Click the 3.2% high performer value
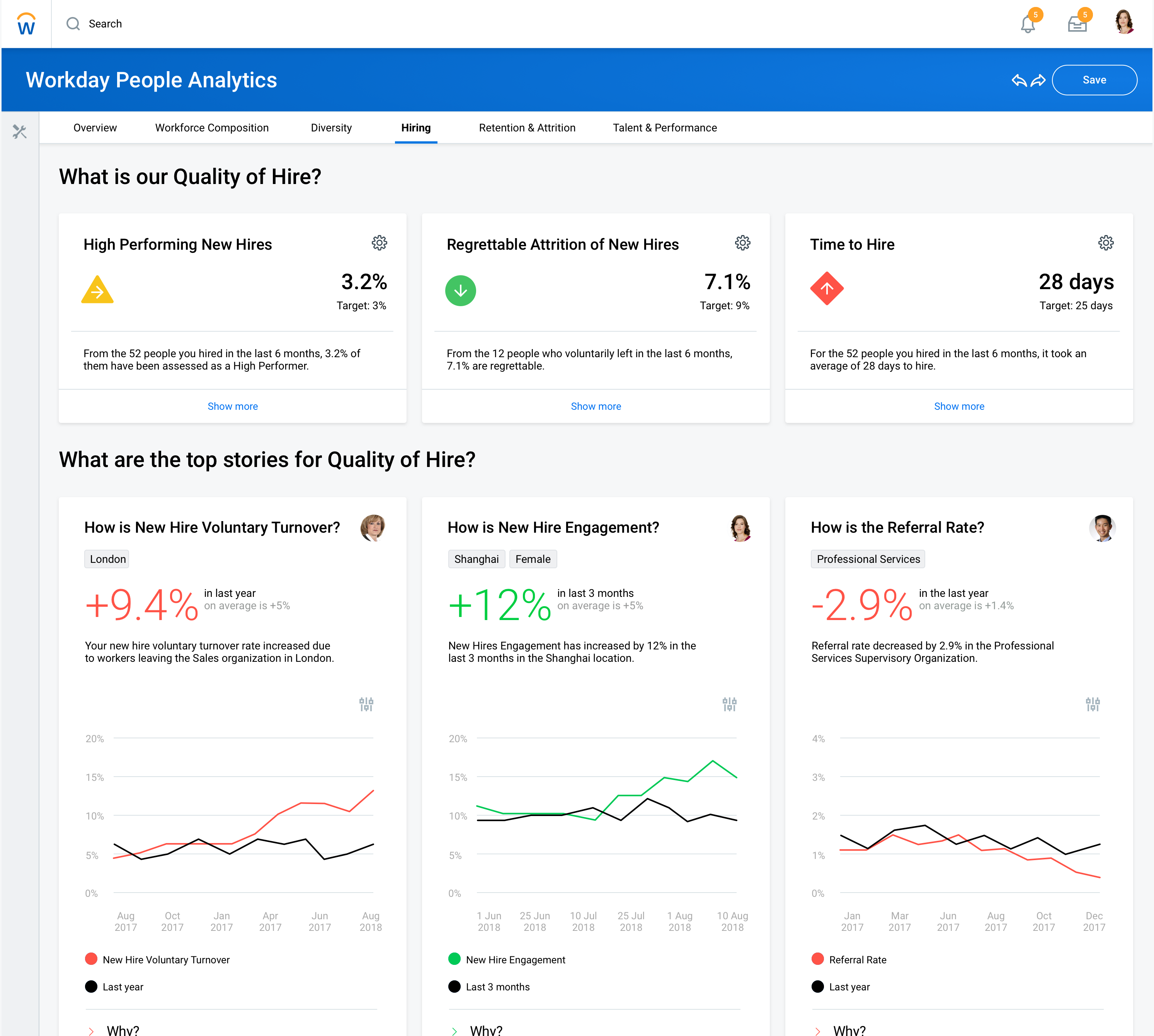This screenshot has height=1036, width=1154. [x=364, y=282]
